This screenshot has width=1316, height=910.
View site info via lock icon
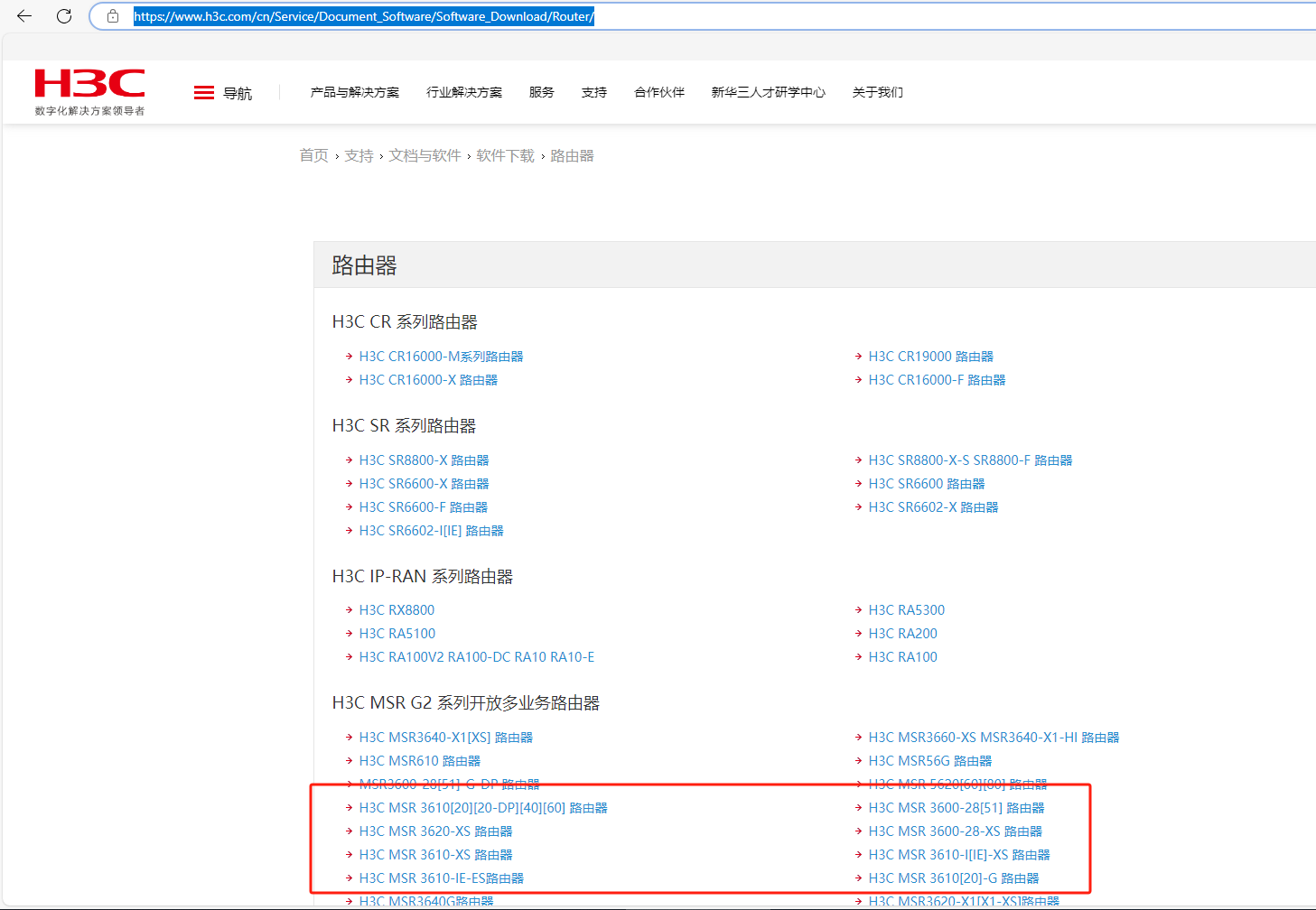point(113,16)
